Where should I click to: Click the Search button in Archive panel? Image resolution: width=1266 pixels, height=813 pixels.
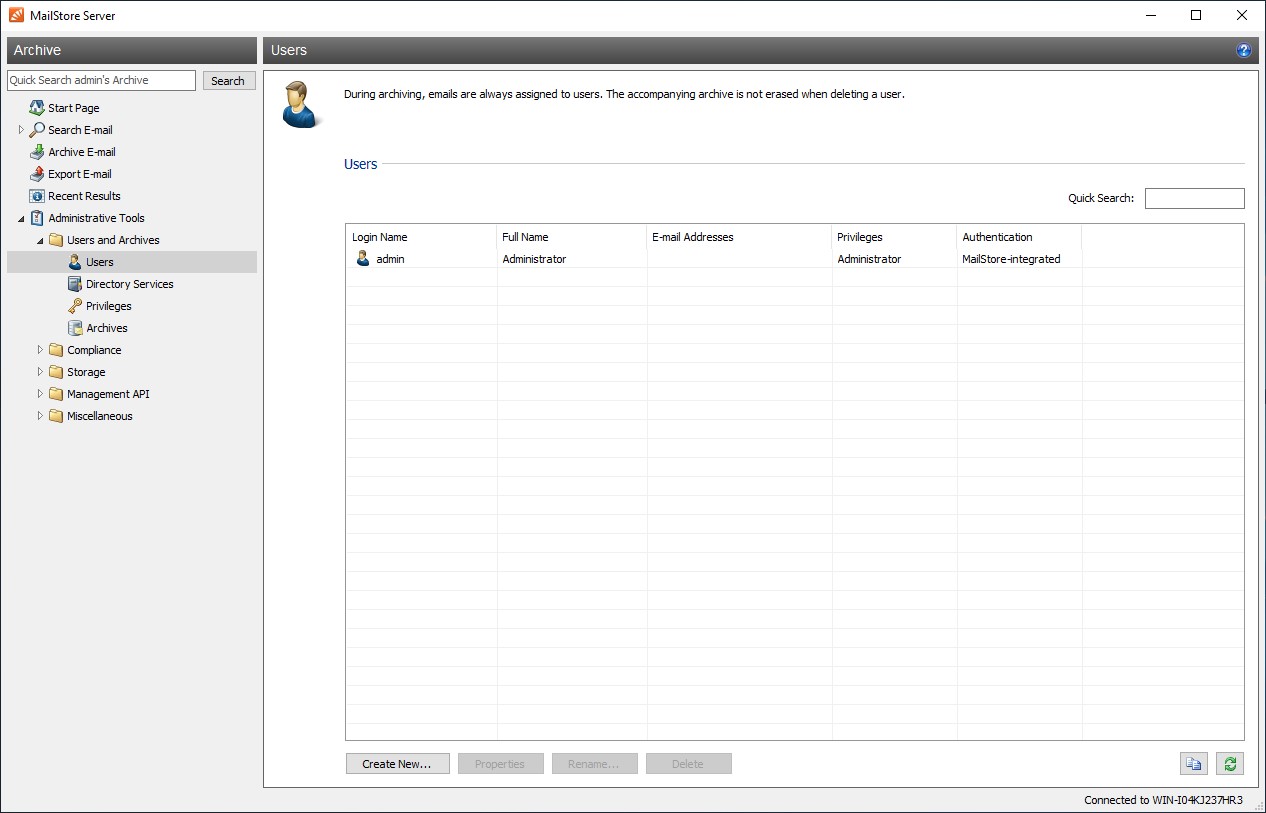pyautogui.click(x=228, y=81)
